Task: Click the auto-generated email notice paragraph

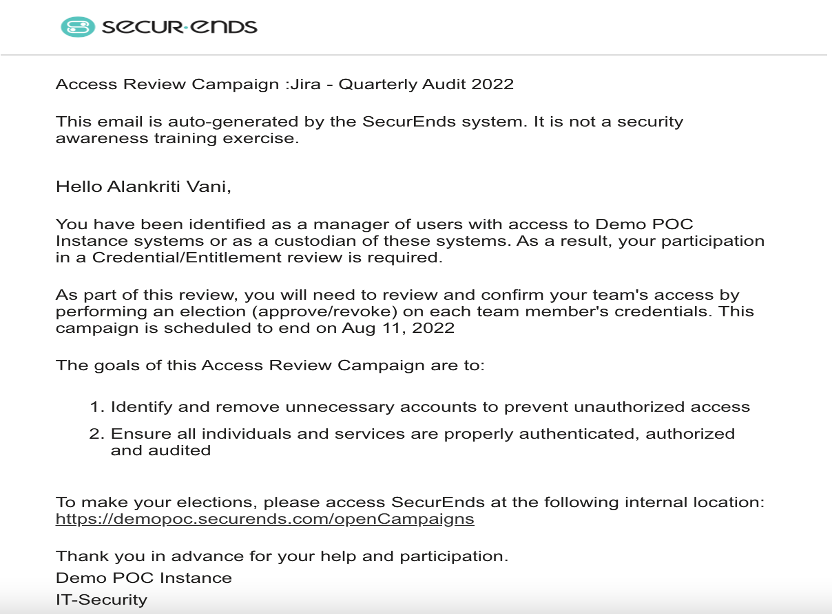Action: pyautogui.click(x=369, y=129)
